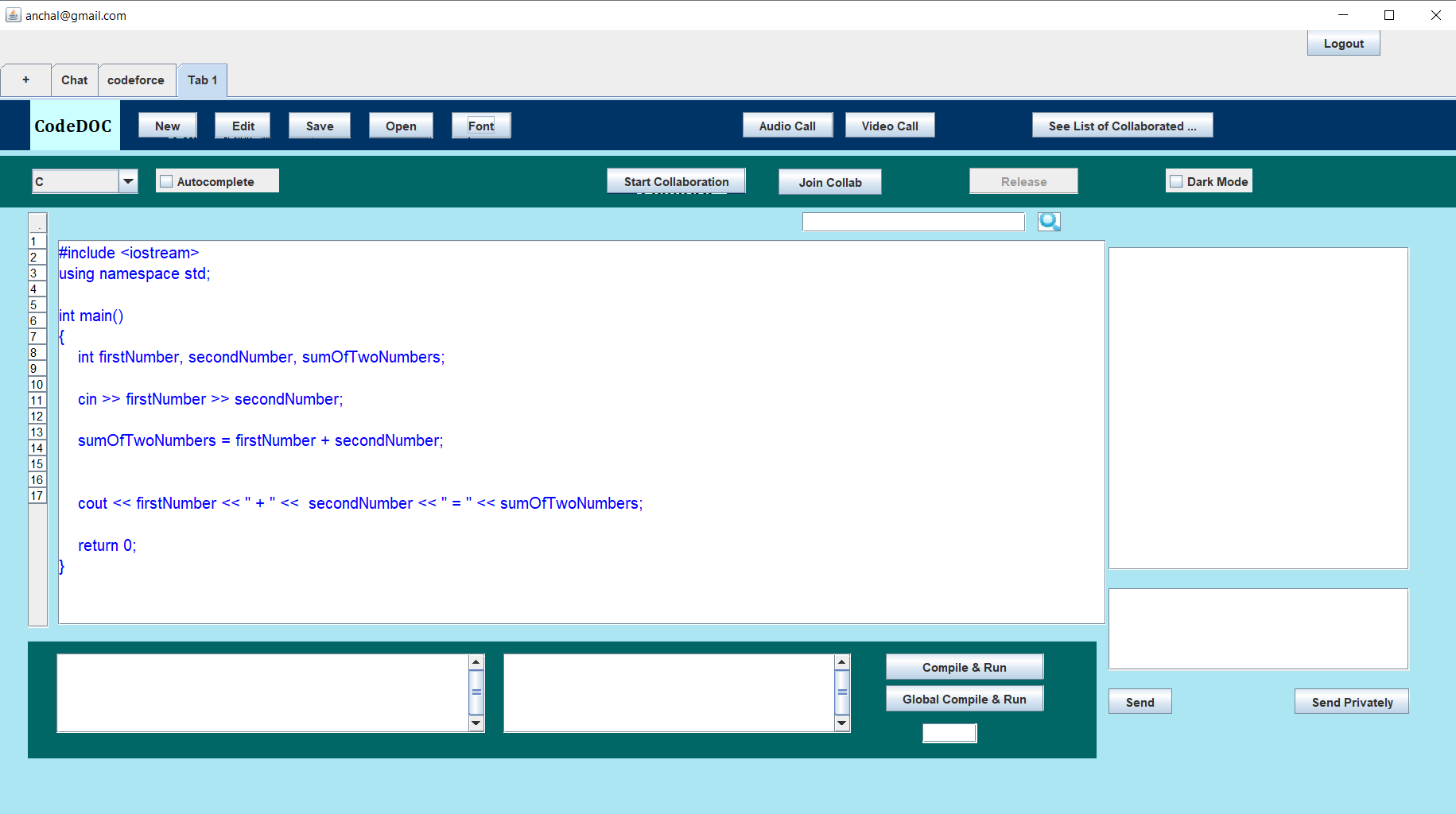Open the language dropdown showing C
1456x814 pixels.
tap(84, 181)
